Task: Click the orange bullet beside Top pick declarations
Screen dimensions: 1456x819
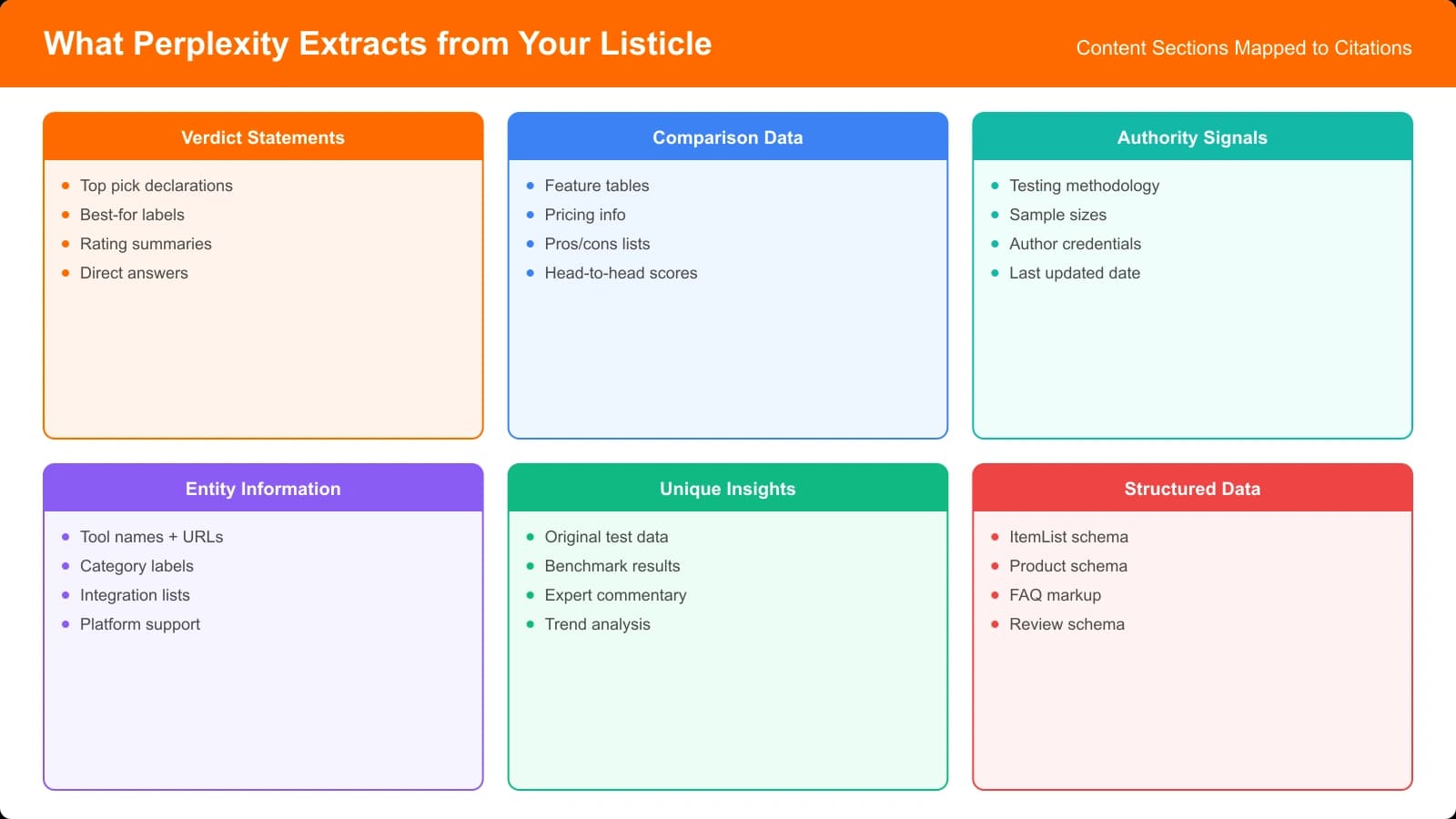Action: (x=66, y=186)
